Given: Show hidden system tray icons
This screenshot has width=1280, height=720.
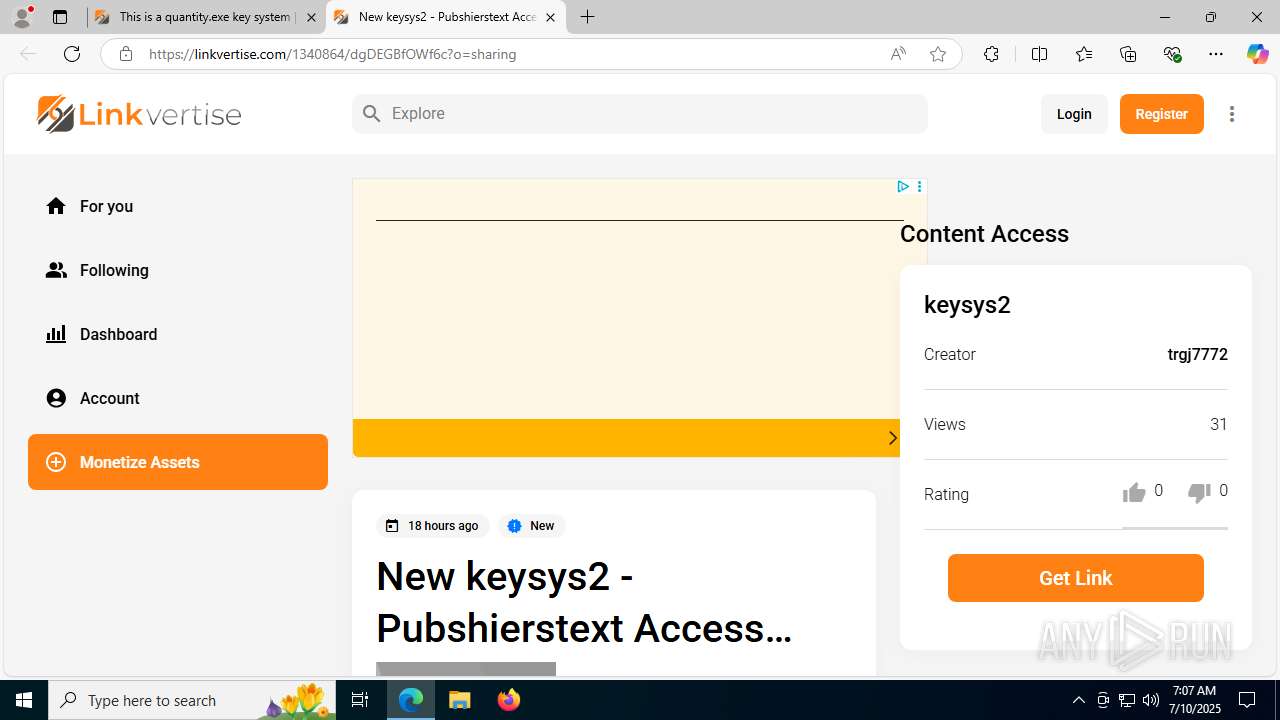Looking at the screenshot, I should (1078, 700).
